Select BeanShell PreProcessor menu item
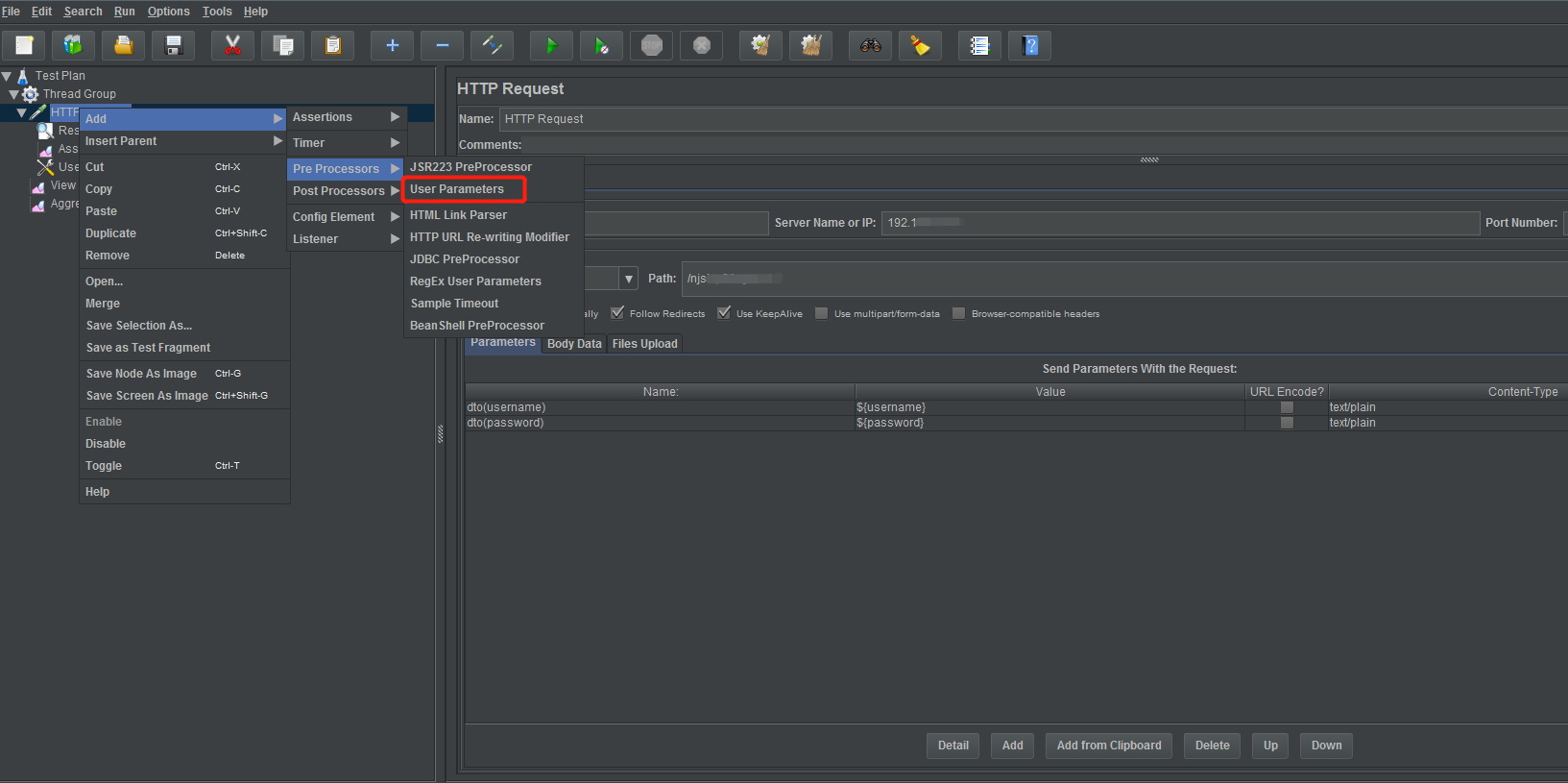 pos(494,326)
